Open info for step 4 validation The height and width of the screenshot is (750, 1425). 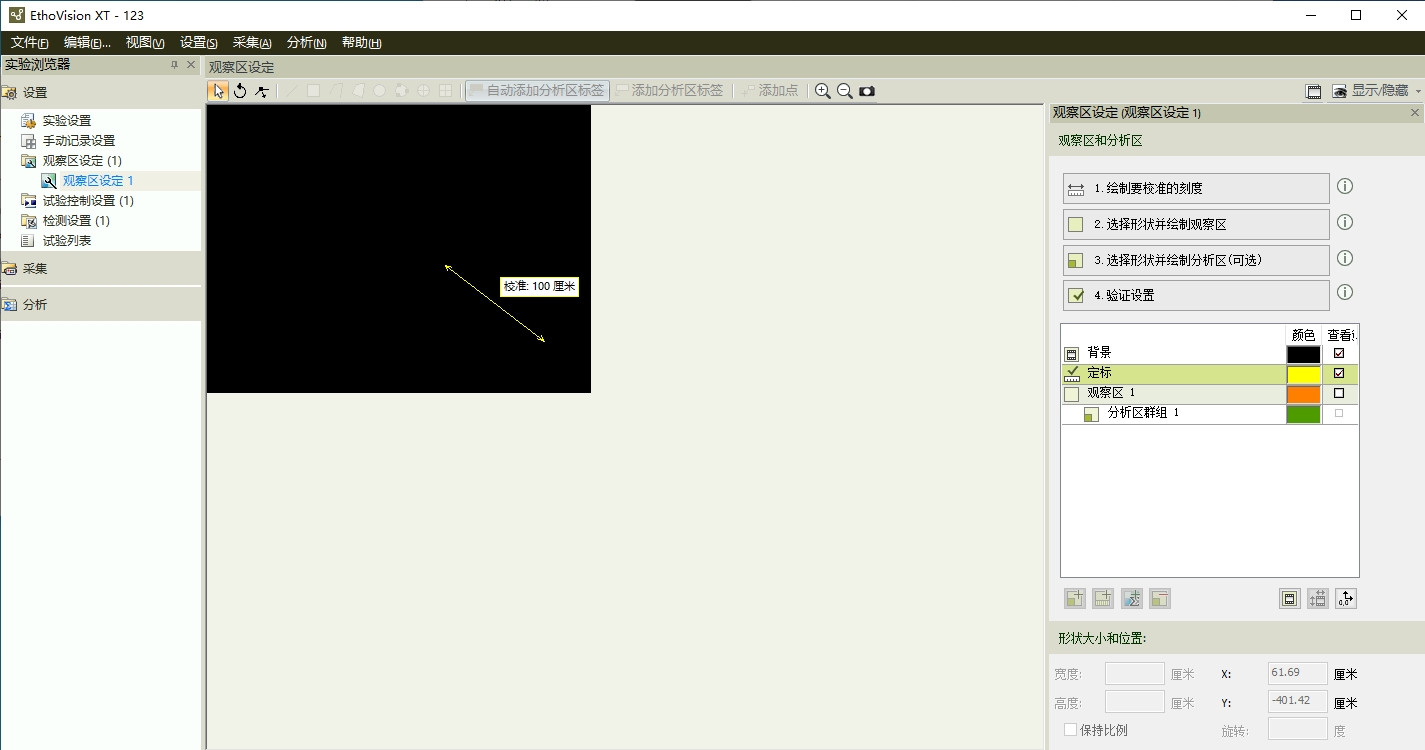pyautogui.click(x=1345, y=292)
